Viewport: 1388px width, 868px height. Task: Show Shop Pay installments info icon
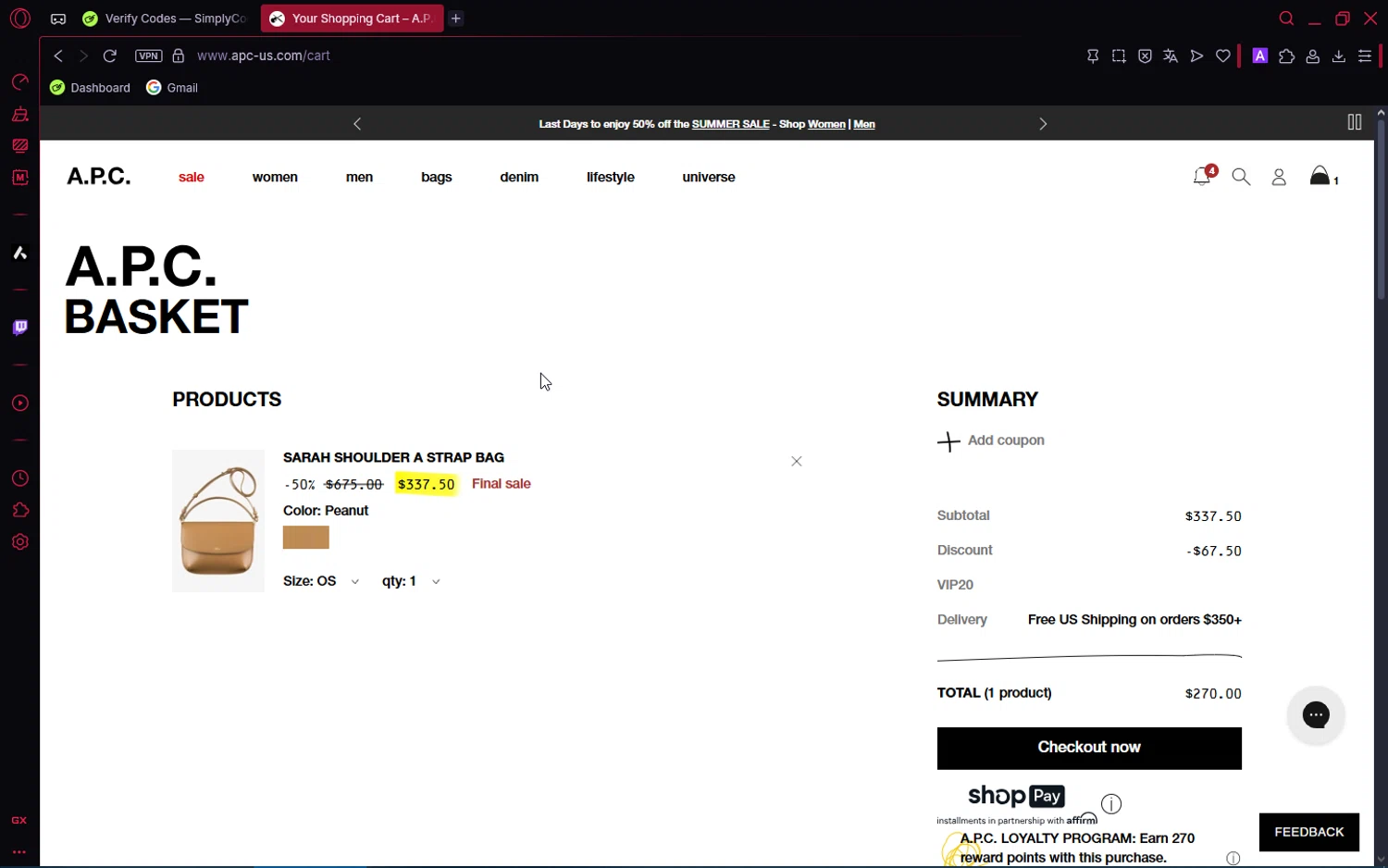[1111, 804]
